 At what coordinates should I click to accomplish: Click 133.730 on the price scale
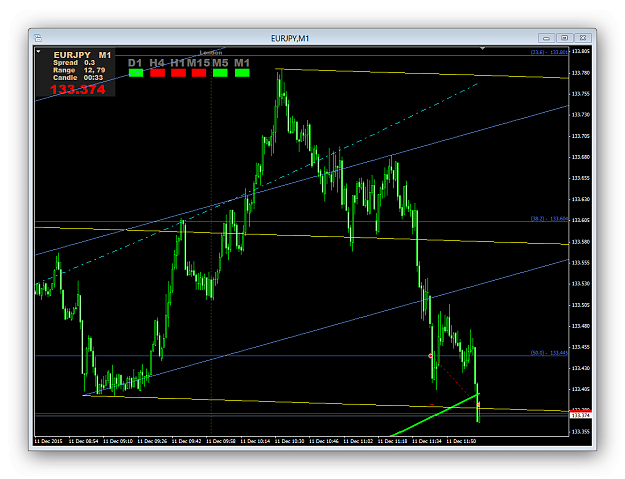[x=581, y=115]
